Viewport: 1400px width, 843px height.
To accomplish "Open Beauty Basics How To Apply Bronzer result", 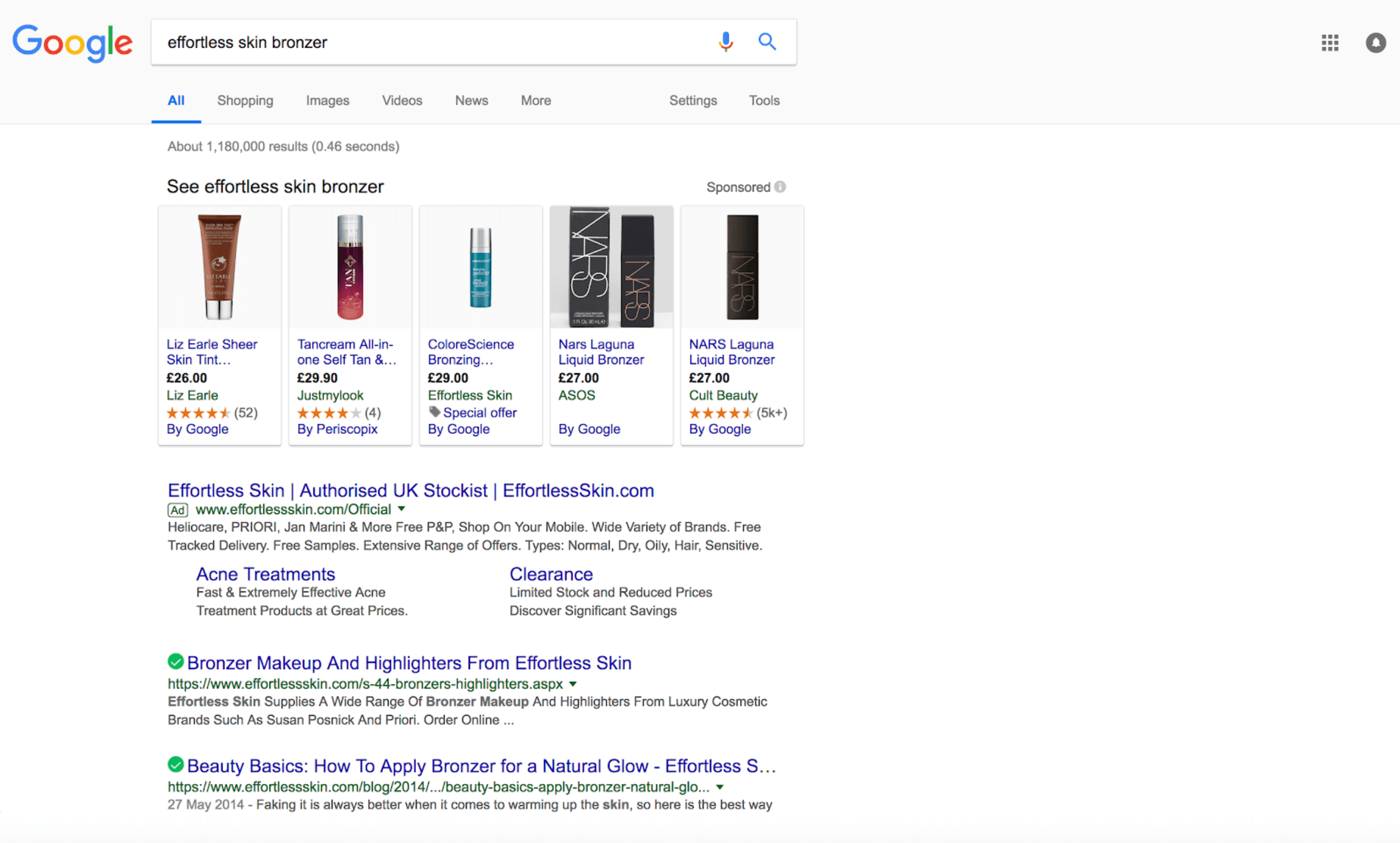I will (x=481, y=765).
